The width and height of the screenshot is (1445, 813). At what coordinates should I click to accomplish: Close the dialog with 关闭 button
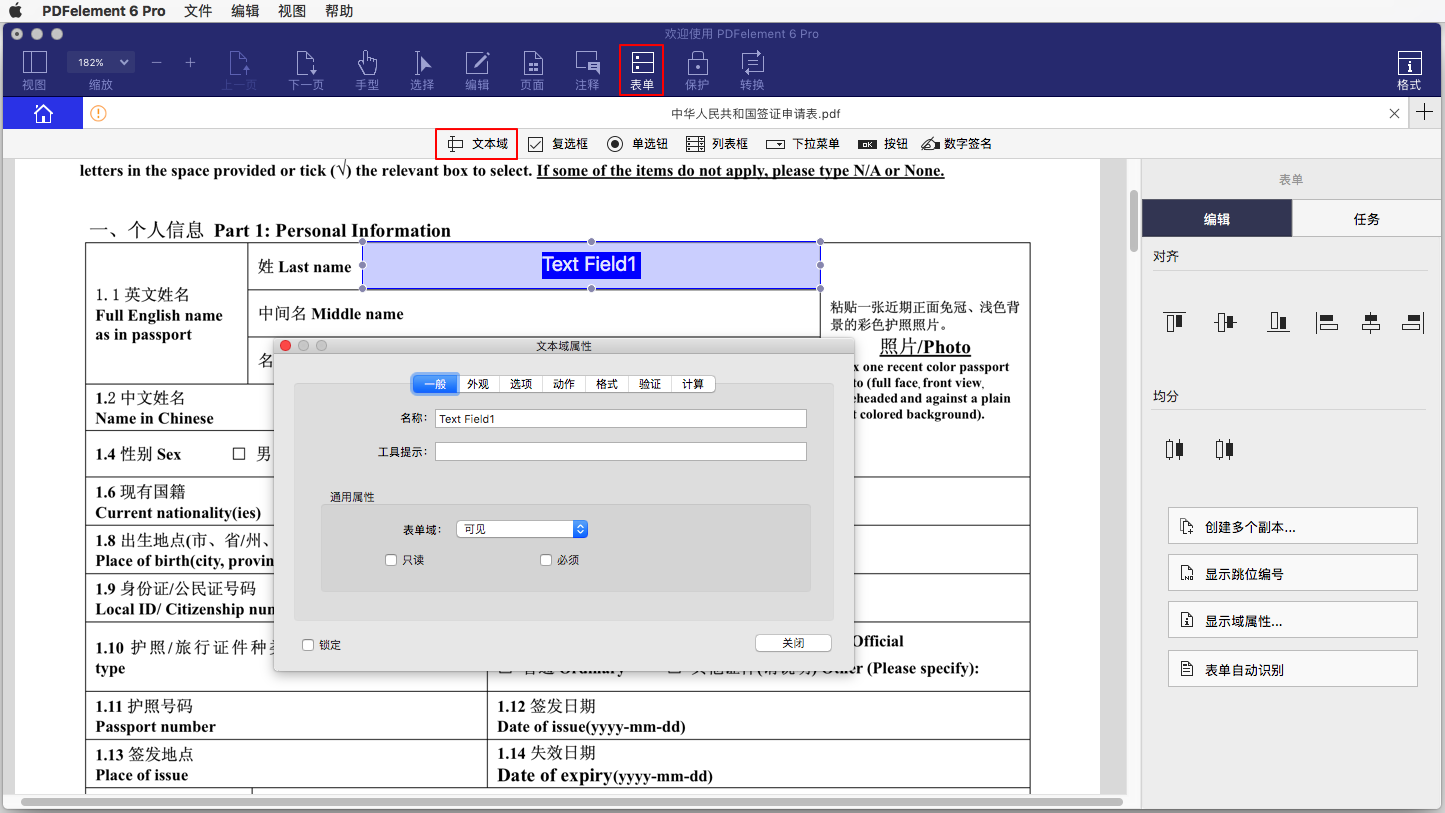click(x=793, y=643)
